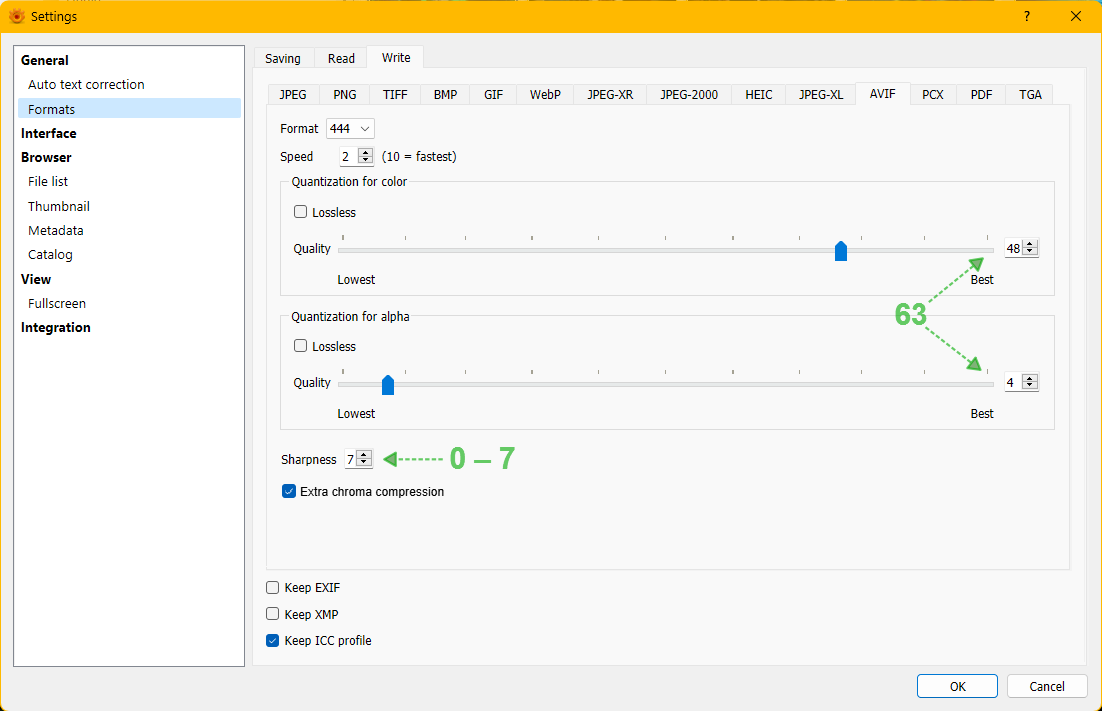Toggle Keep ICC profile checkbox
The width and height of the screenshot is (1102, 711).
pyautogui.click(x=273, y=641)
